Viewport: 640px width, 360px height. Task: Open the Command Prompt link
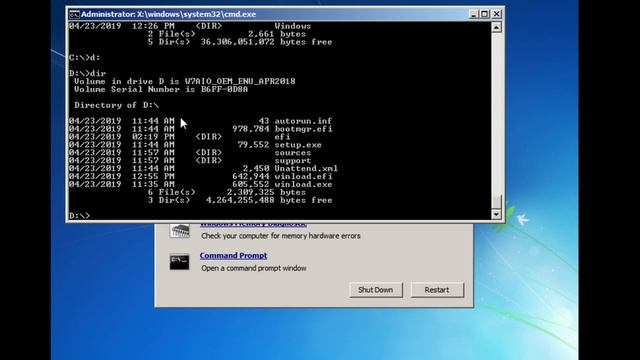(233, 256)
